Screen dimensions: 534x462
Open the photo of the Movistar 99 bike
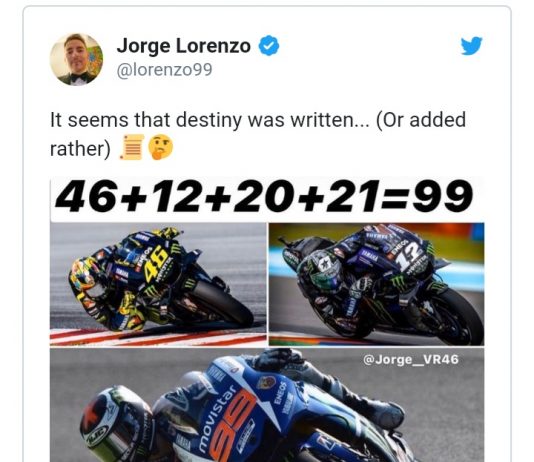[267, 405]
